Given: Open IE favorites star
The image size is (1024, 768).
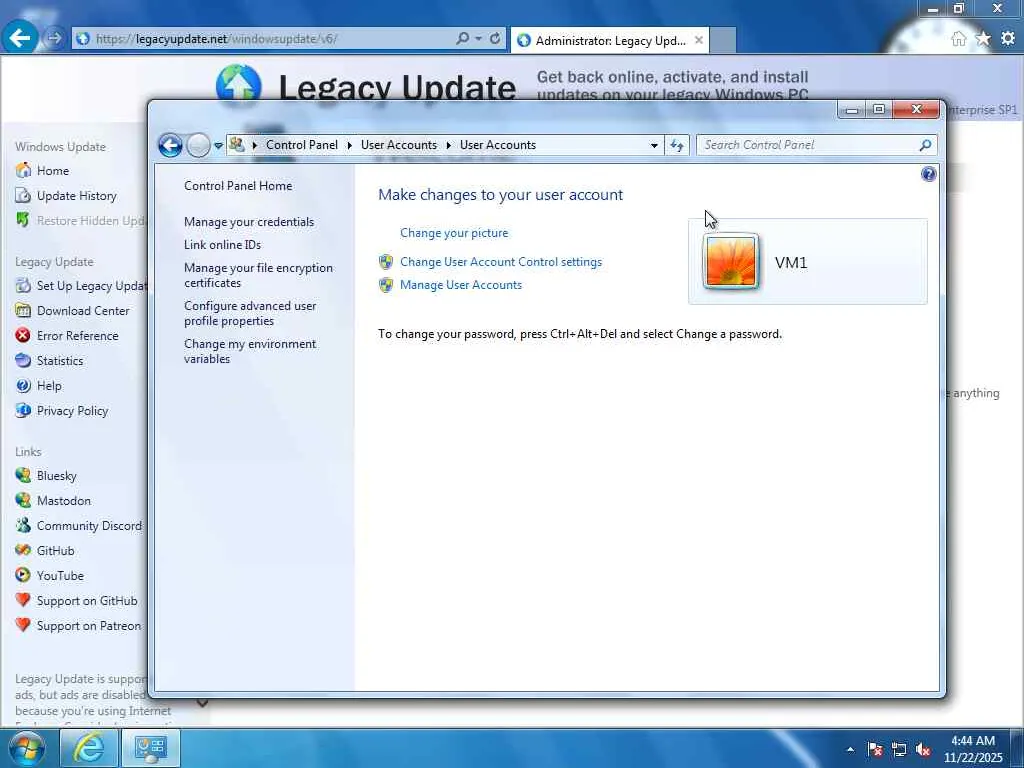Looking at the screenshot, I should (x=983, y=39).
